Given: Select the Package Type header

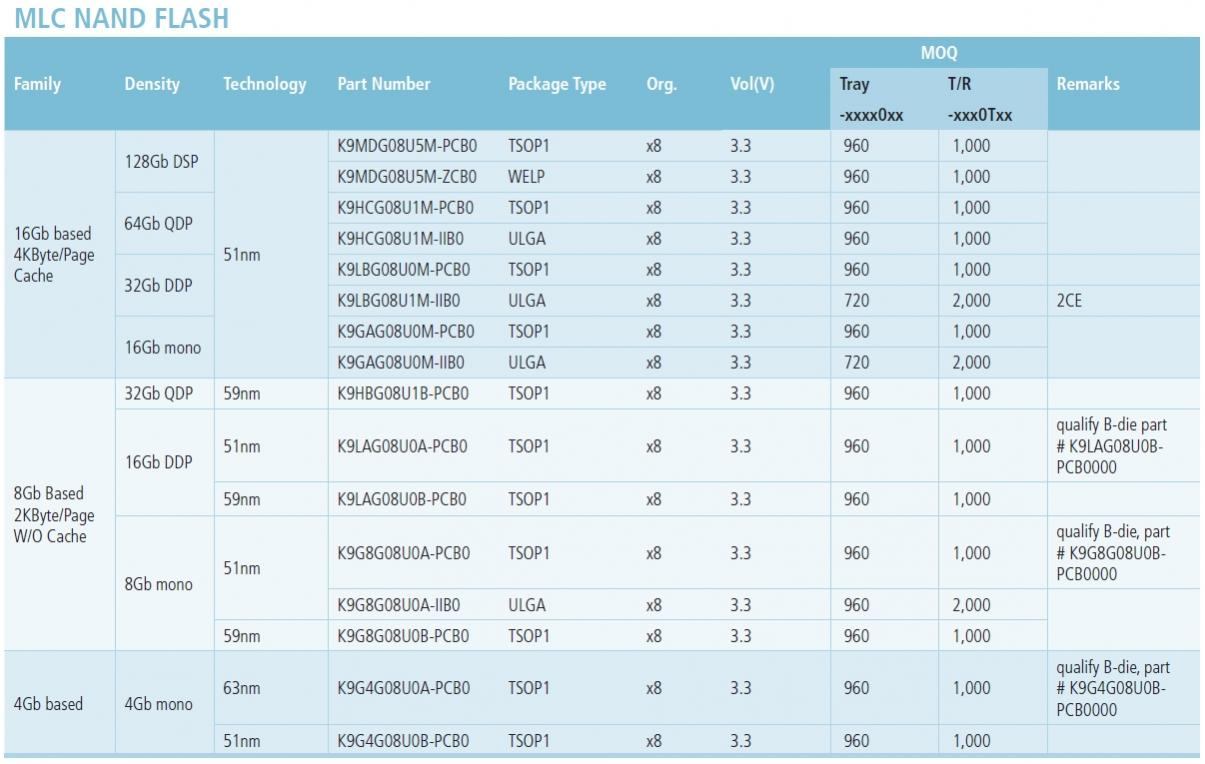Looking at the screenshot, I should [x=557, y=84].
